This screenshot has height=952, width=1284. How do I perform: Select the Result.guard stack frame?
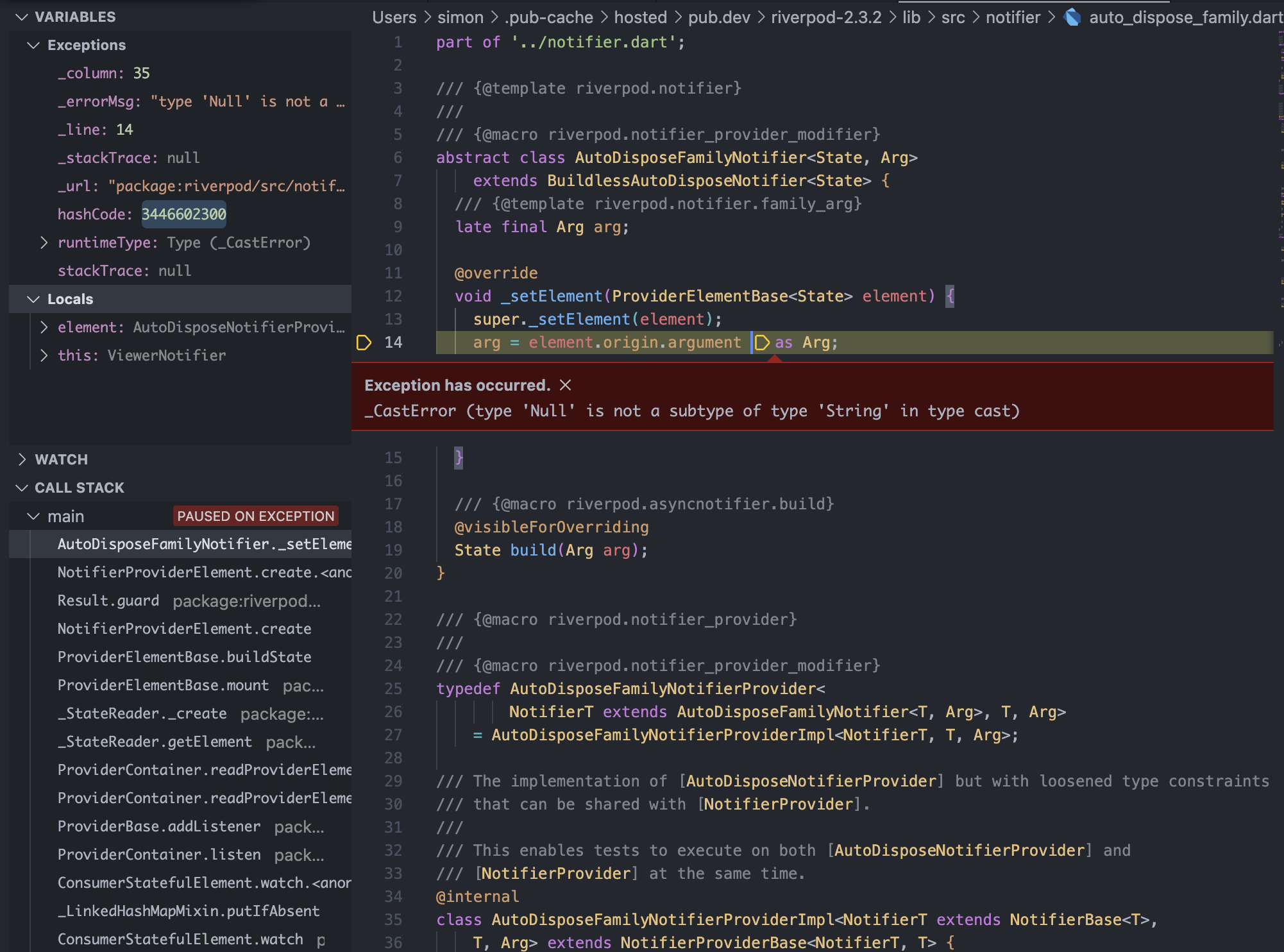click(108, 600)
